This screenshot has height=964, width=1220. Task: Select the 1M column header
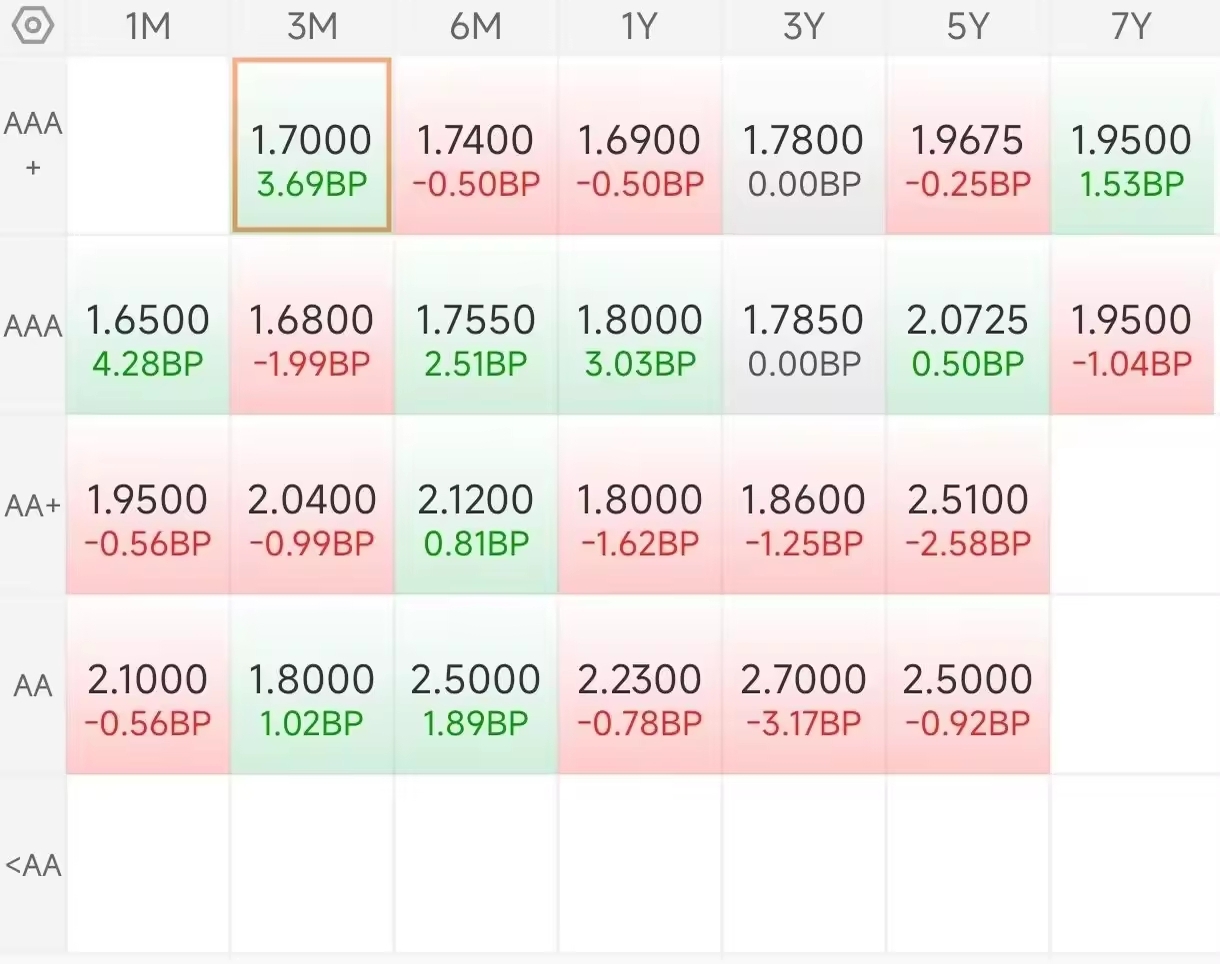pos(148,27)
